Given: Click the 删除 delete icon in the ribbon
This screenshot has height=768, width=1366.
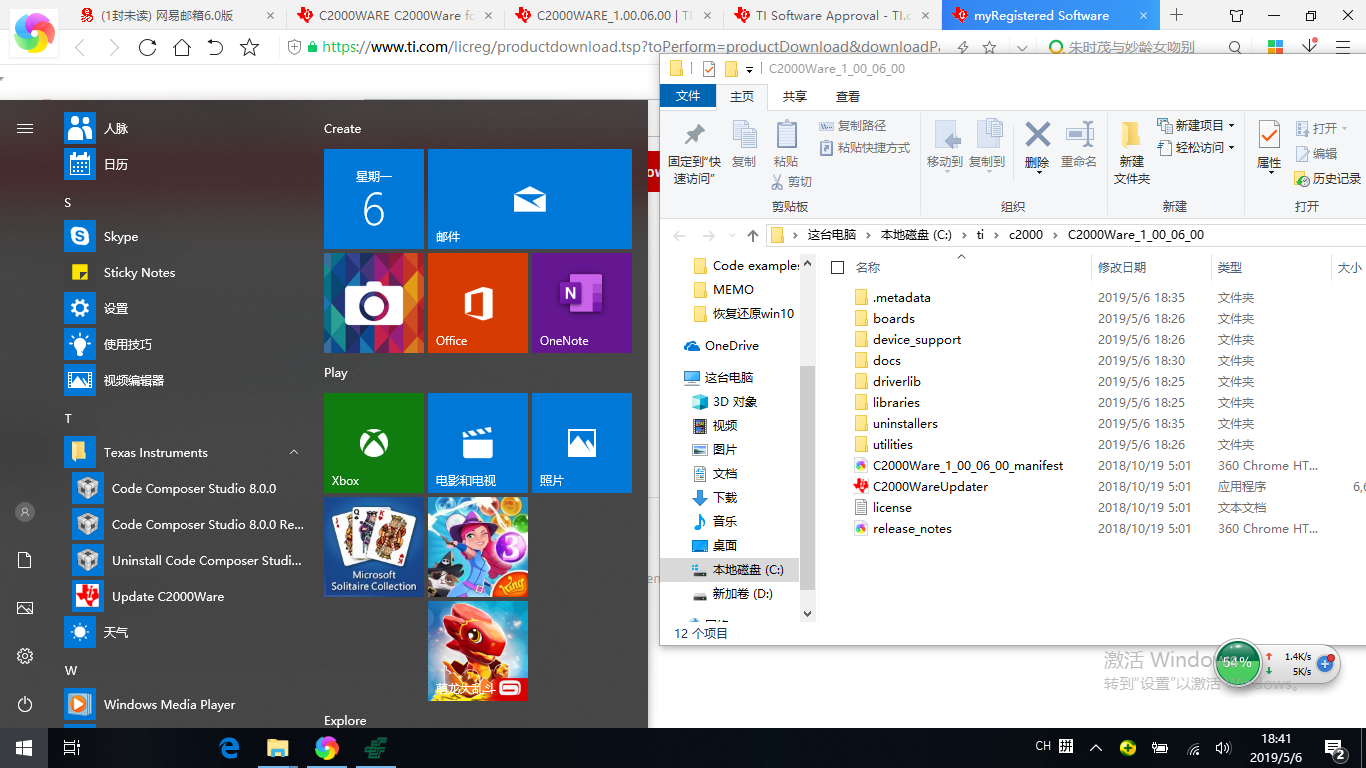Looking at the screenshot, I should [x=1038, y=135].
